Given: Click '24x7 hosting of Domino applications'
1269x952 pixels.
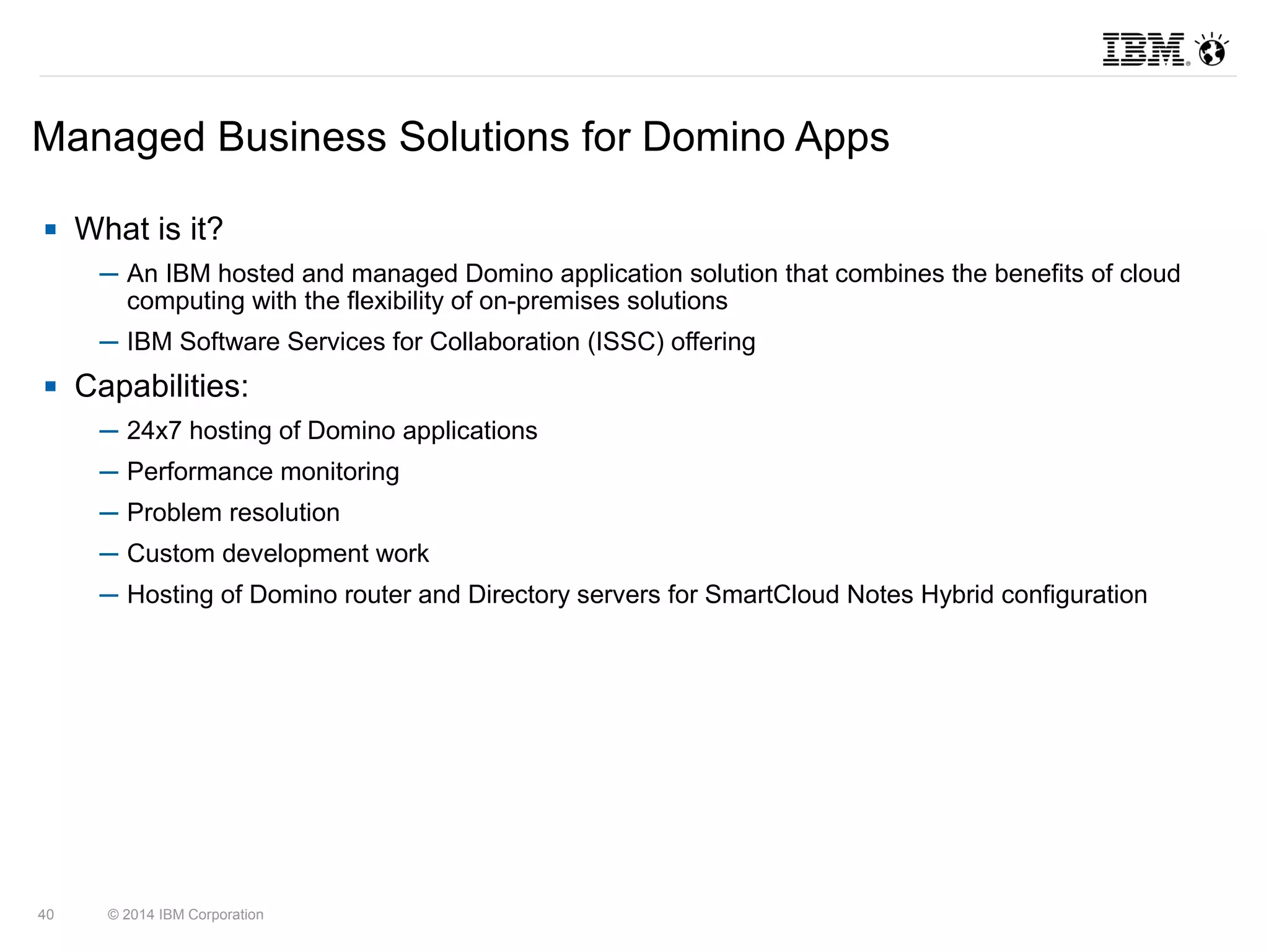Looking at the screenshot, I should 332,430.
